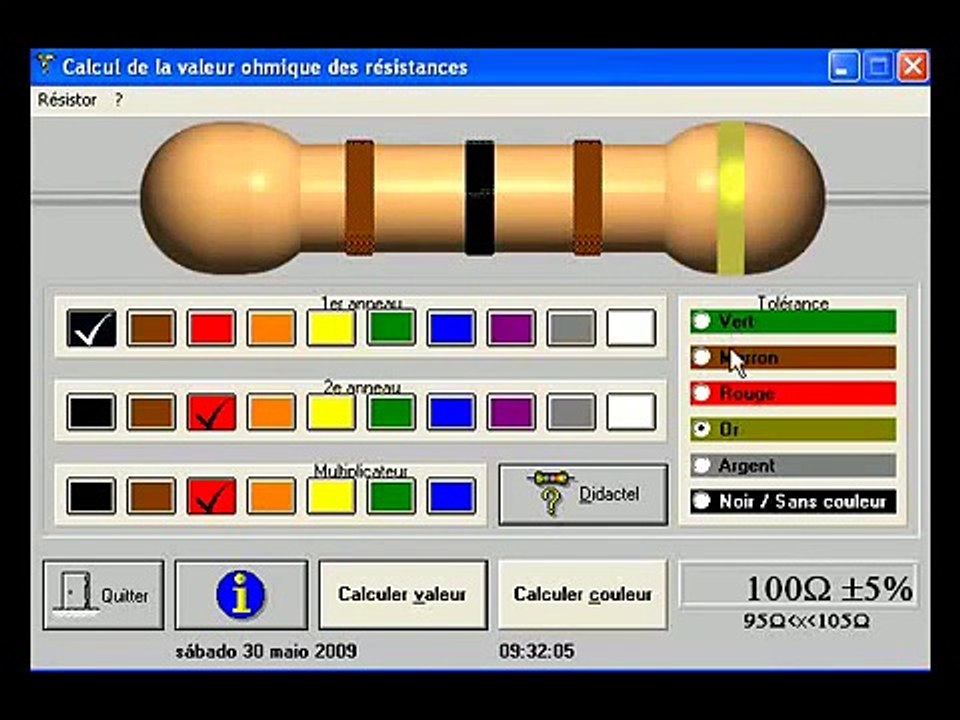This screenshot has height=720, width=960.
Task: Select yellow swatch in 1er anneau row
Action: coord(331,328)
